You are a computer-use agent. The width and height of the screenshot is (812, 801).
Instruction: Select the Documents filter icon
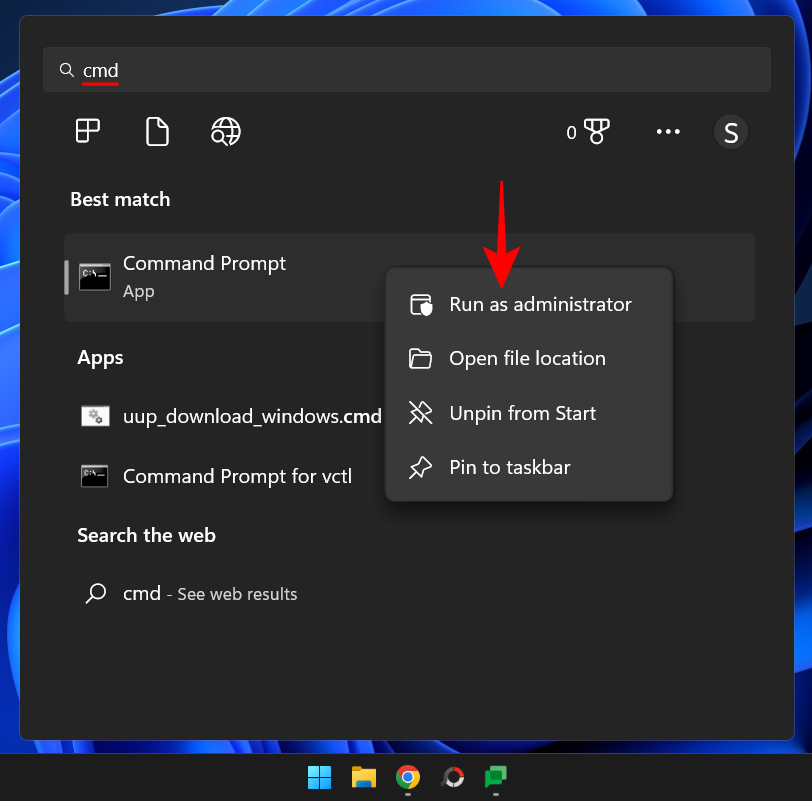coord(156,131)
